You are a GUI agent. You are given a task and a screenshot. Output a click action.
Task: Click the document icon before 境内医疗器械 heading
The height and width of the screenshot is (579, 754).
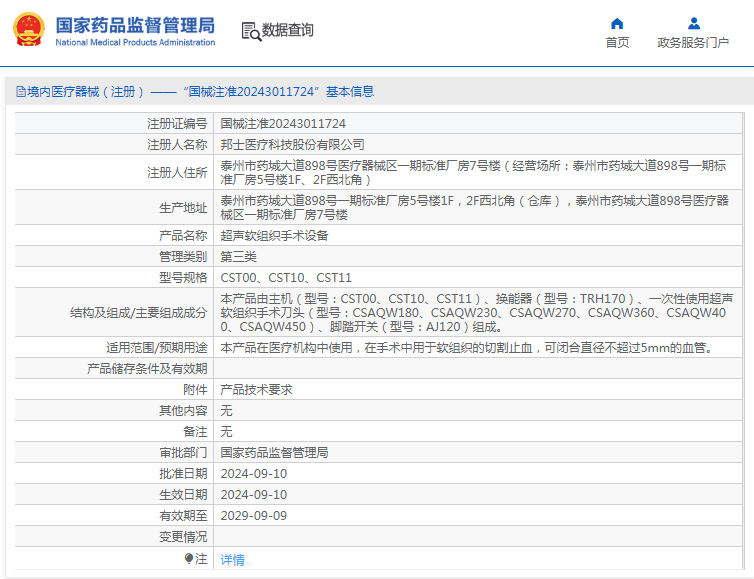click(x=19, y=92)
